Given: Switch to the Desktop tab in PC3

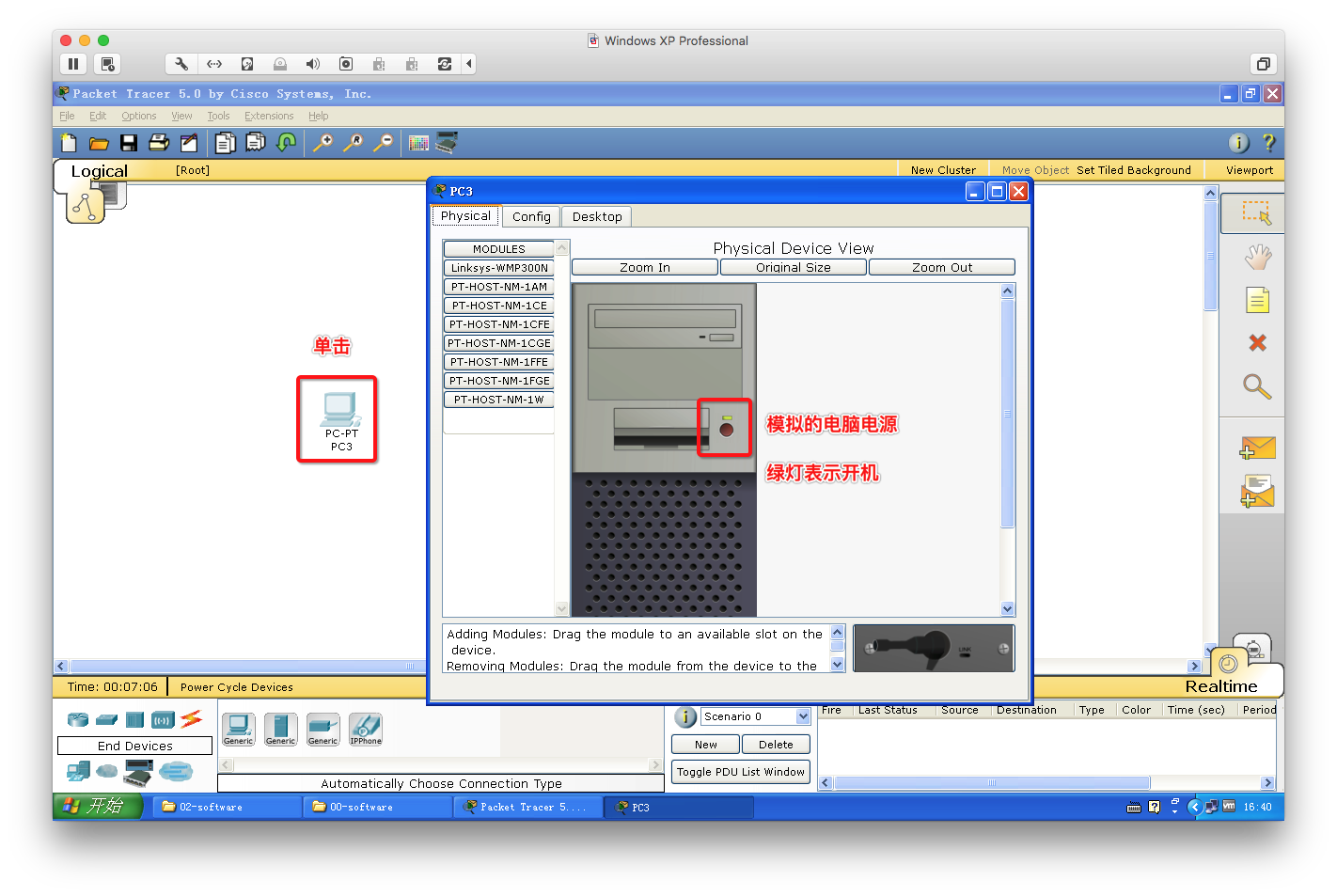Looking at the screenshot, I should [x=597, y=216].
